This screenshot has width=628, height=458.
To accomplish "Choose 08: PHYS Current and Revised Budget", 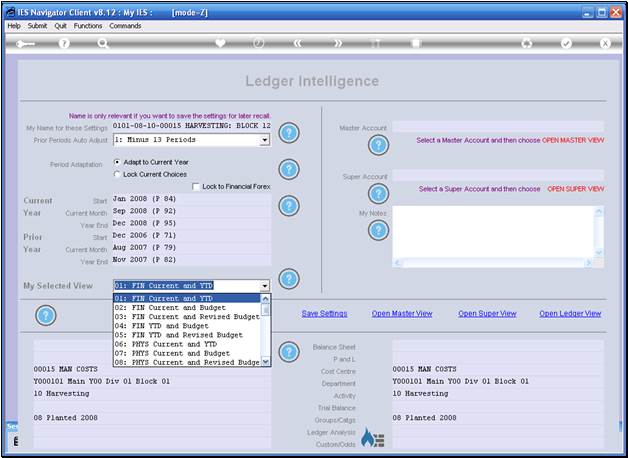I will 187,362.
